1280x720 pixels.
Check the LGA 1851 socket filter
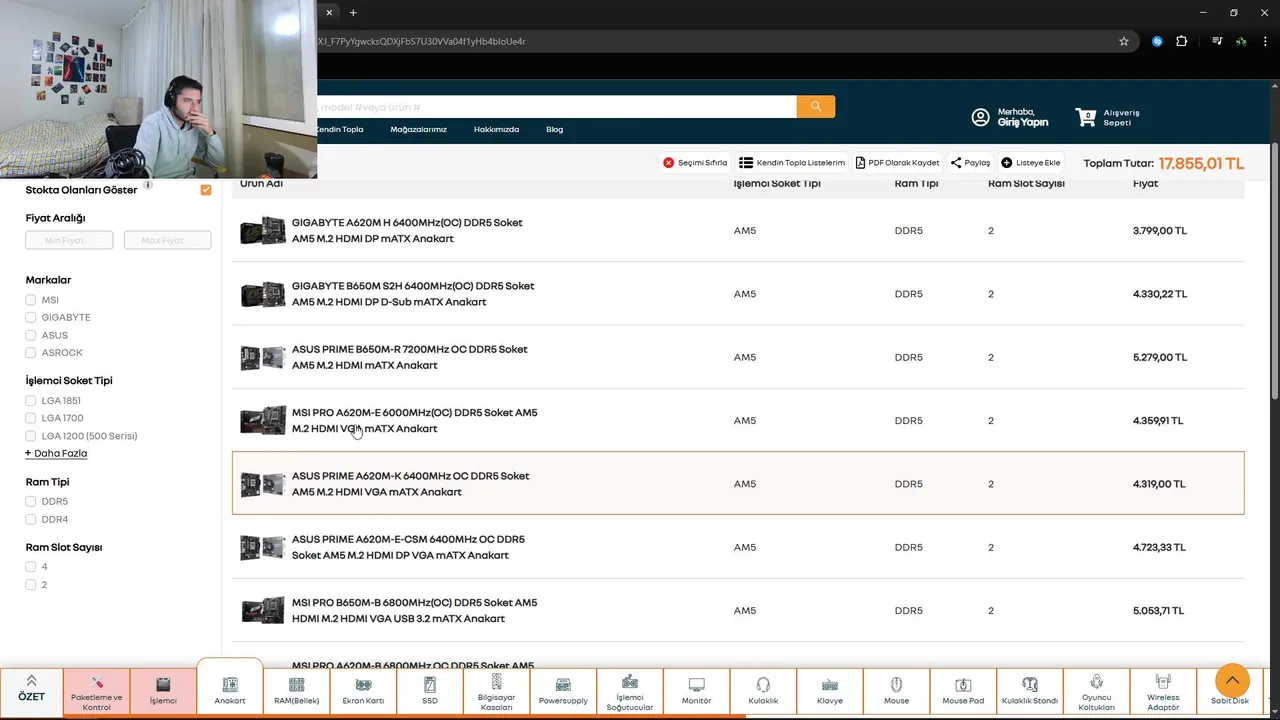click(x=31, y=401)
